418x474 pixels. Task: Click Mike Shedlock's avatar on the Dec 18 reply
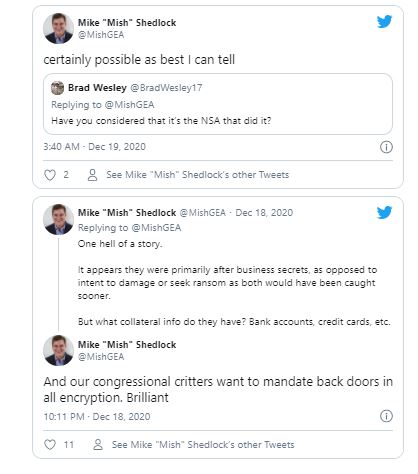pos(58,219)
